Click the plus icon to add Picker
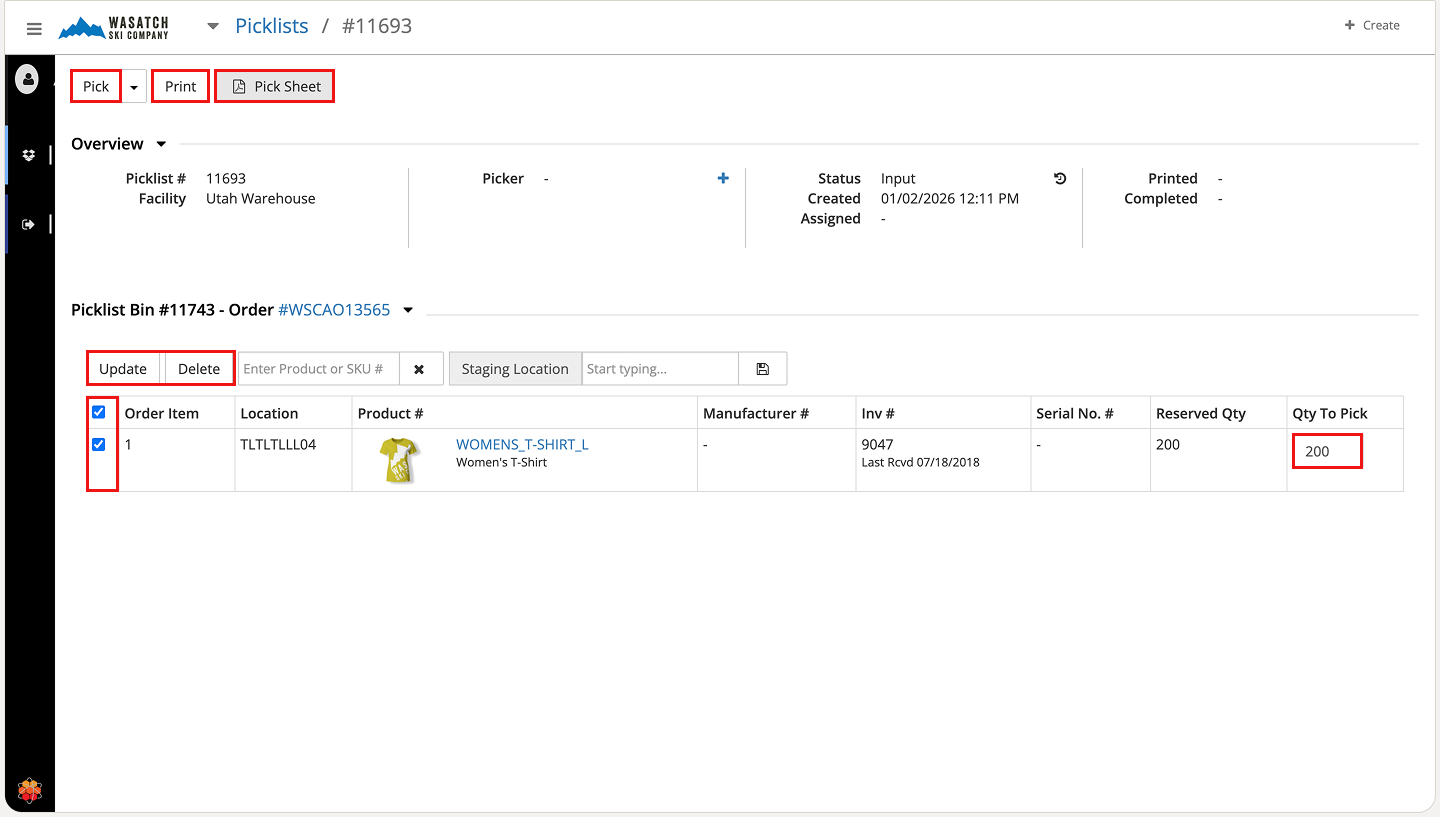 (x=723, y=178)
